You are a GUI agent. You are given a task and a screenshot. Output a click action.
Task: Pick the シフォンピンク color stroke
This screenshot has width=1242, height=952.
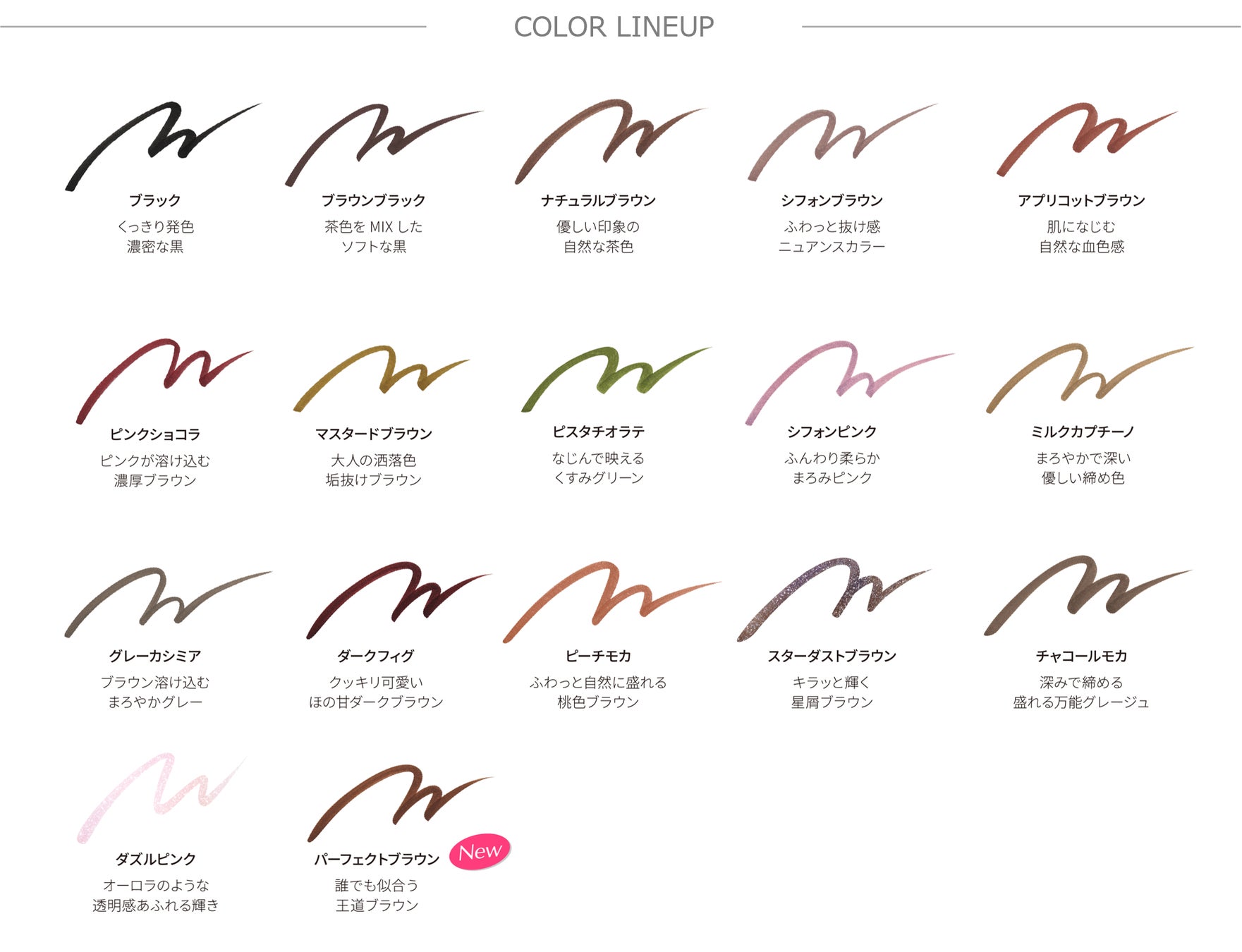tap(849, 382)
